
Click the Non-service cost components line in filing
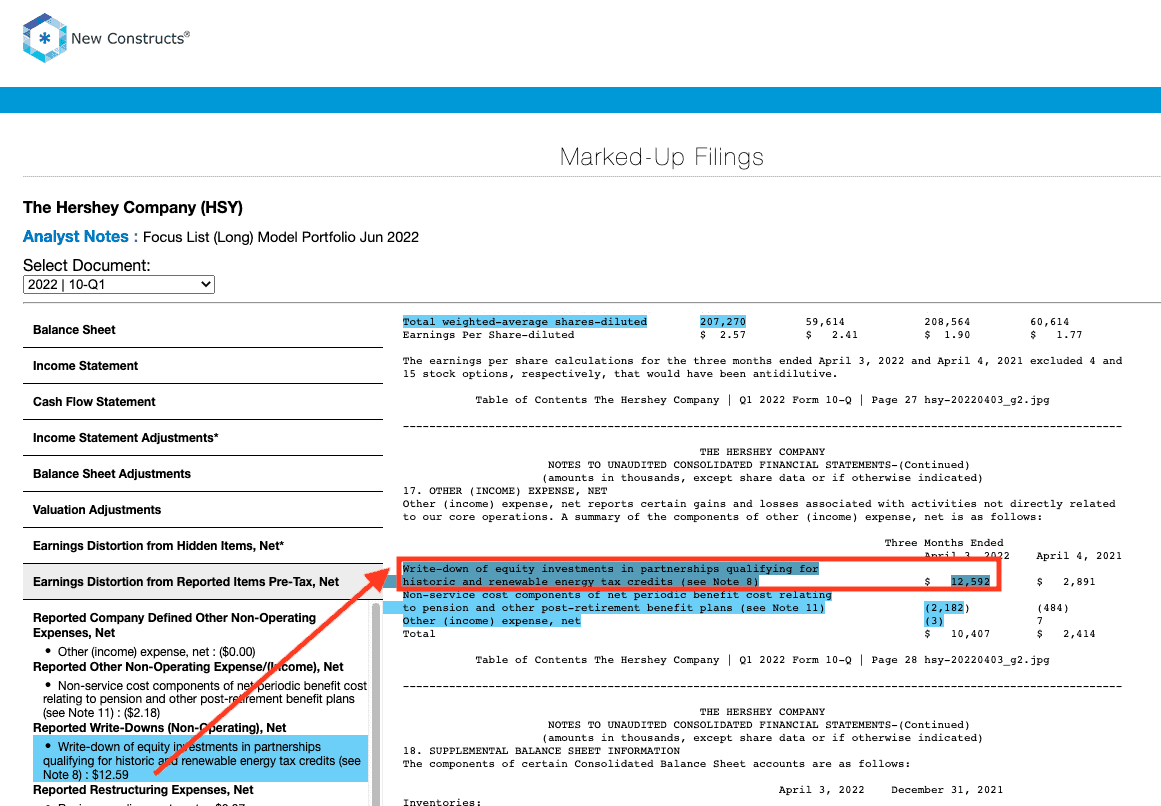[x=617, y=602]
